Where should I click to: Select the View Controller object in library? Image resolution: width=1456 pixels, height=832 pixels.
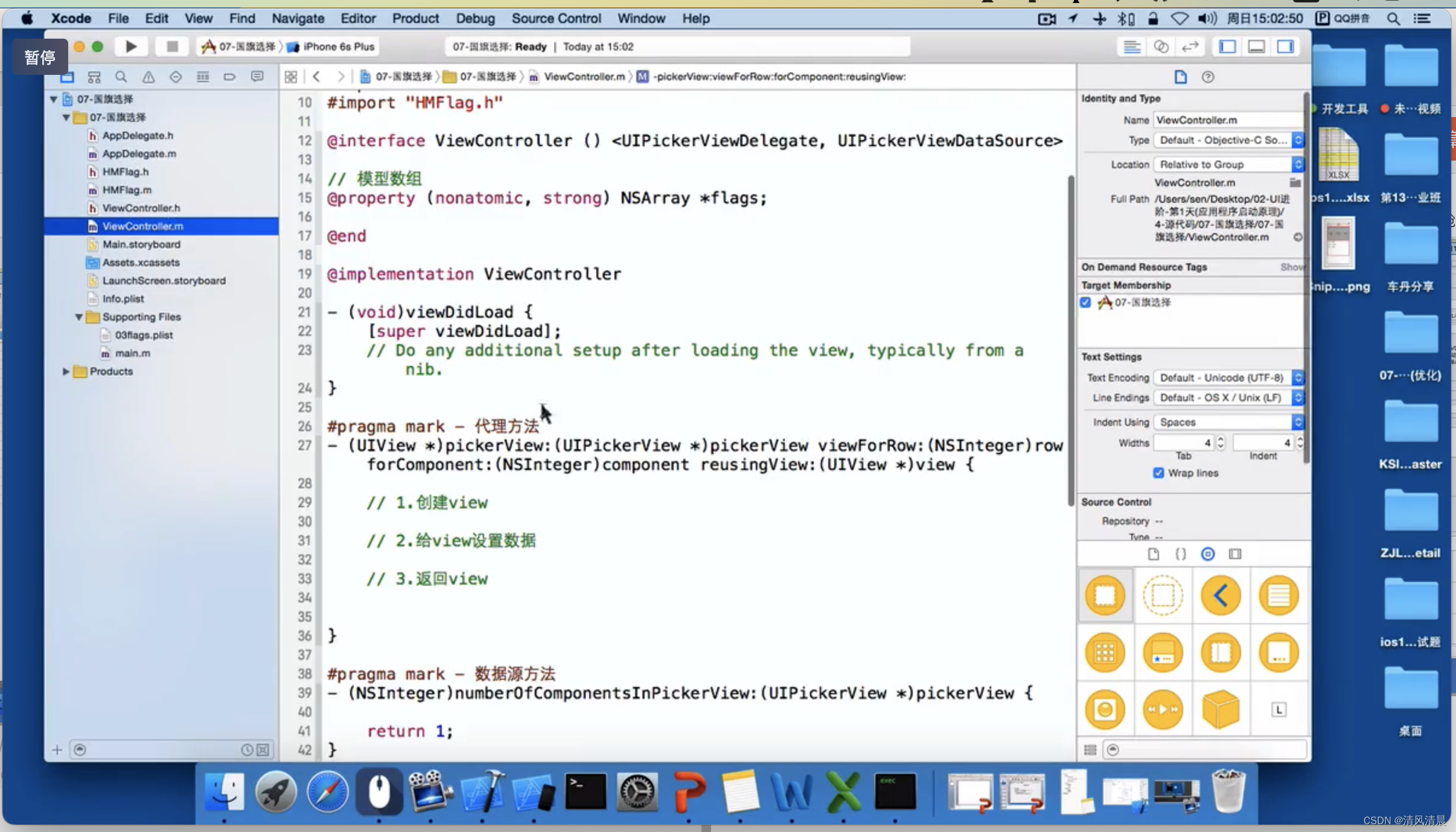click(1105, 595)
